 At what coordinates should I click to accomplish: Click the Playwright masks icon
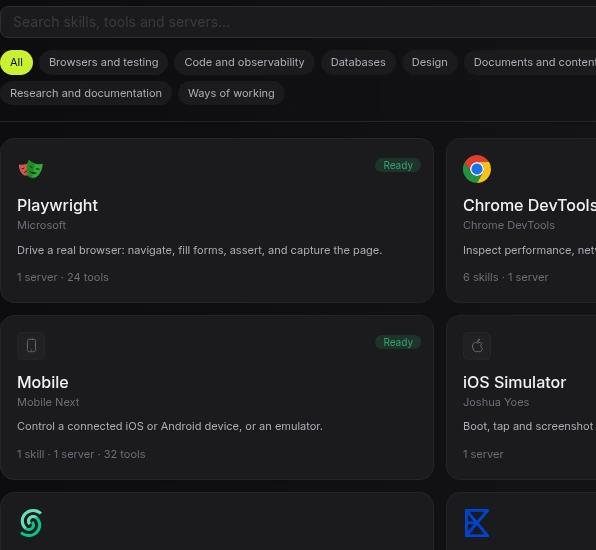(31, 169)
